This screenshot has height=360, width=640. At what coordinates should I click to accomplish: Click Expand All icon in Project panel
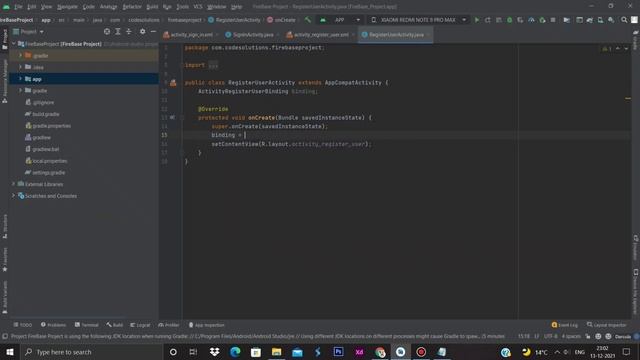click(x=118, y=31)
